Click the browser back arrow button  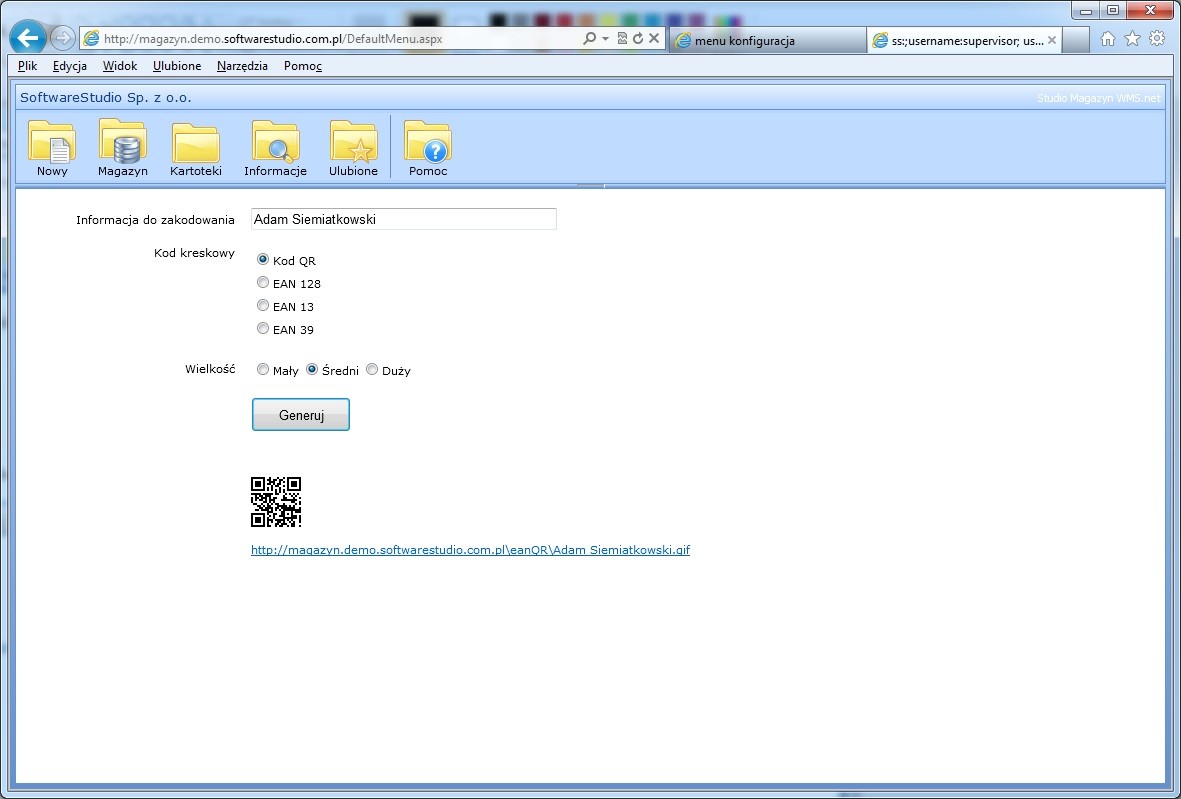tap(28, 38)
